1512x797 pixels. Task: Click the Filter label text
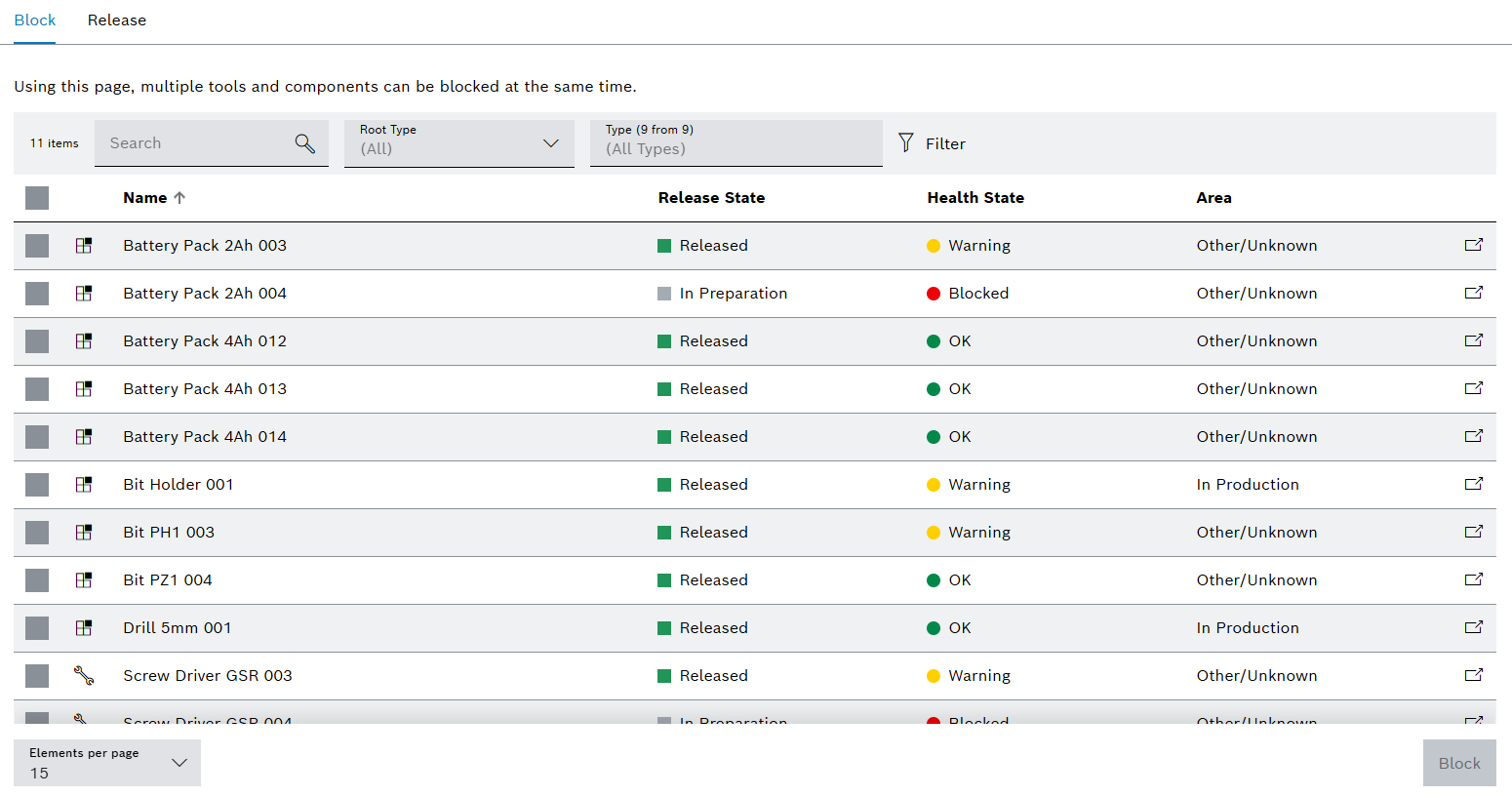pyautogui.click(x=945, y=143)
